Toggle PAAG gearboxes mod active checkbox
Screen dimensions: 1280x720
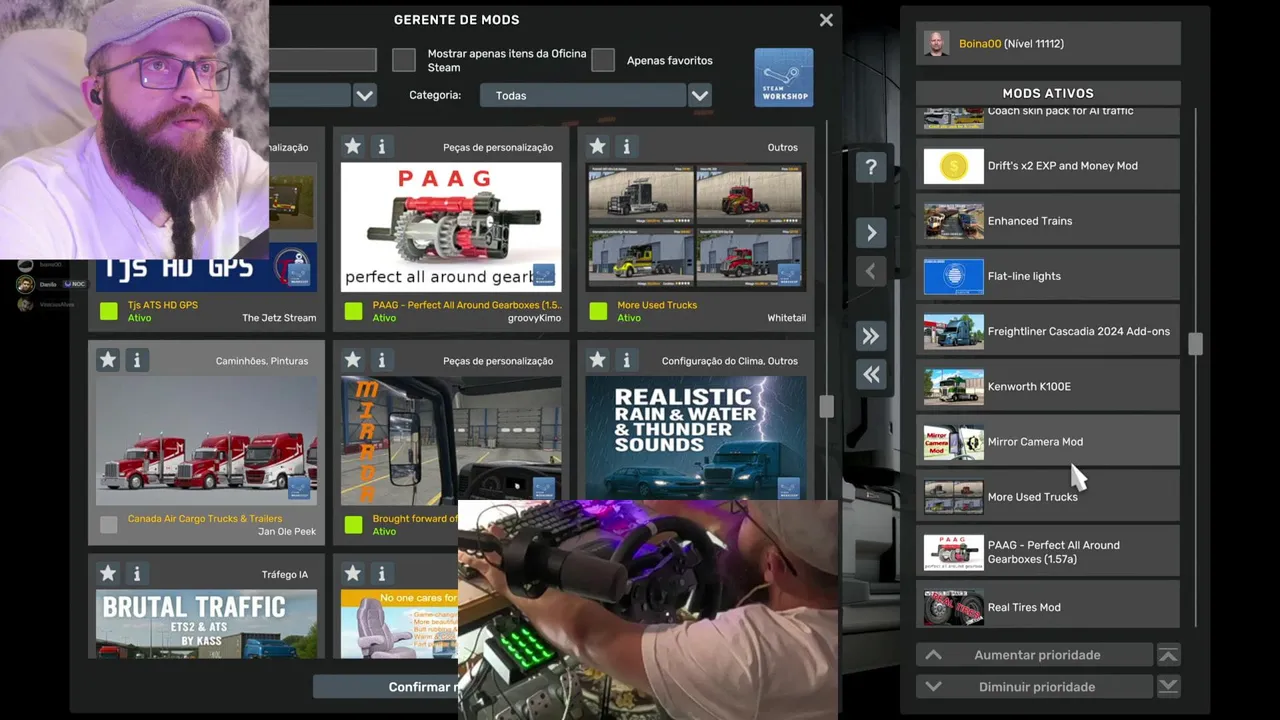tap(353, 311)
